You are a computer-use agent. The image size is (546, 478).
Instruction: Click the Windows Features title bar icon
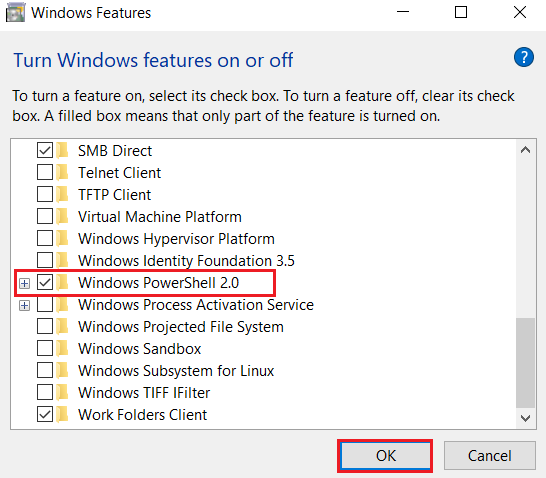tap(15, 13)
